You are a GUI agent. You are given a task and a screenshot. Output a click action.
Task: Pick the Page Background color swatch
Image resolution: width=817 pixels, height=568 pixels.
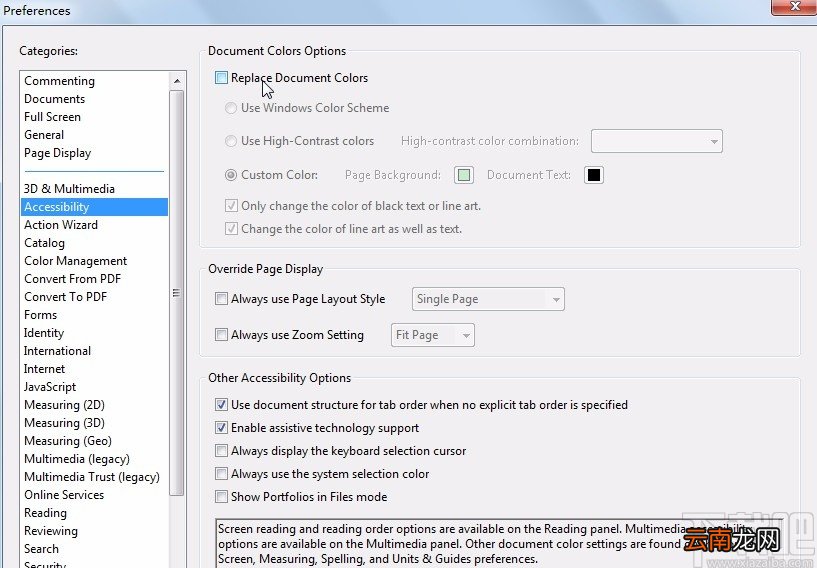point(464,175)
